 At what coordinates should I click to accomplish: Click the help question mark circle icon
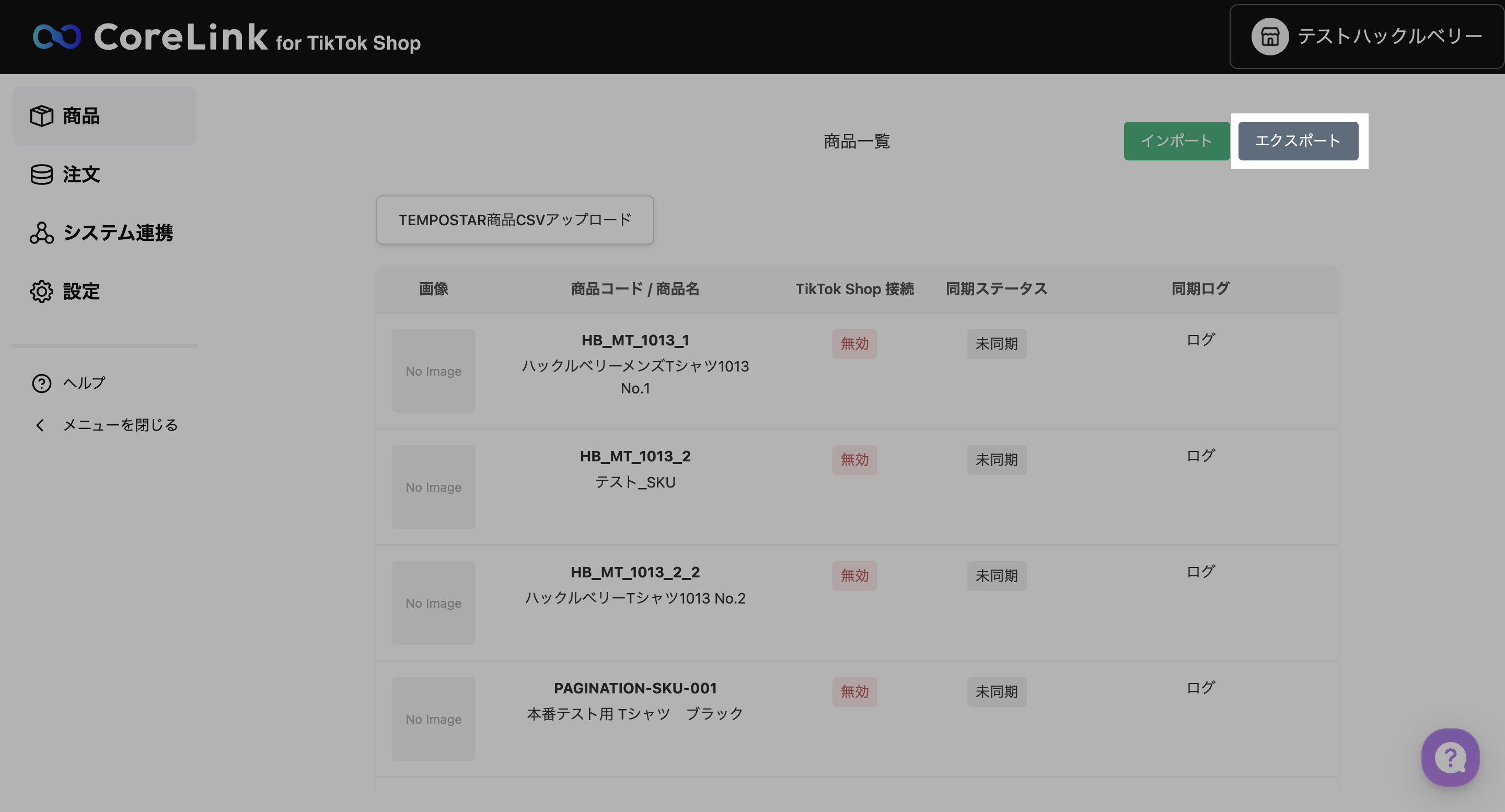(x=41, y=383)
